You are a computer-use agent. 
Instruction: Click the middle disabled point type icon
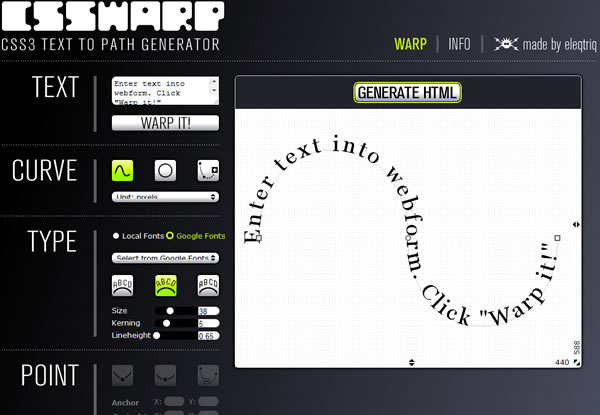[165, 375]
